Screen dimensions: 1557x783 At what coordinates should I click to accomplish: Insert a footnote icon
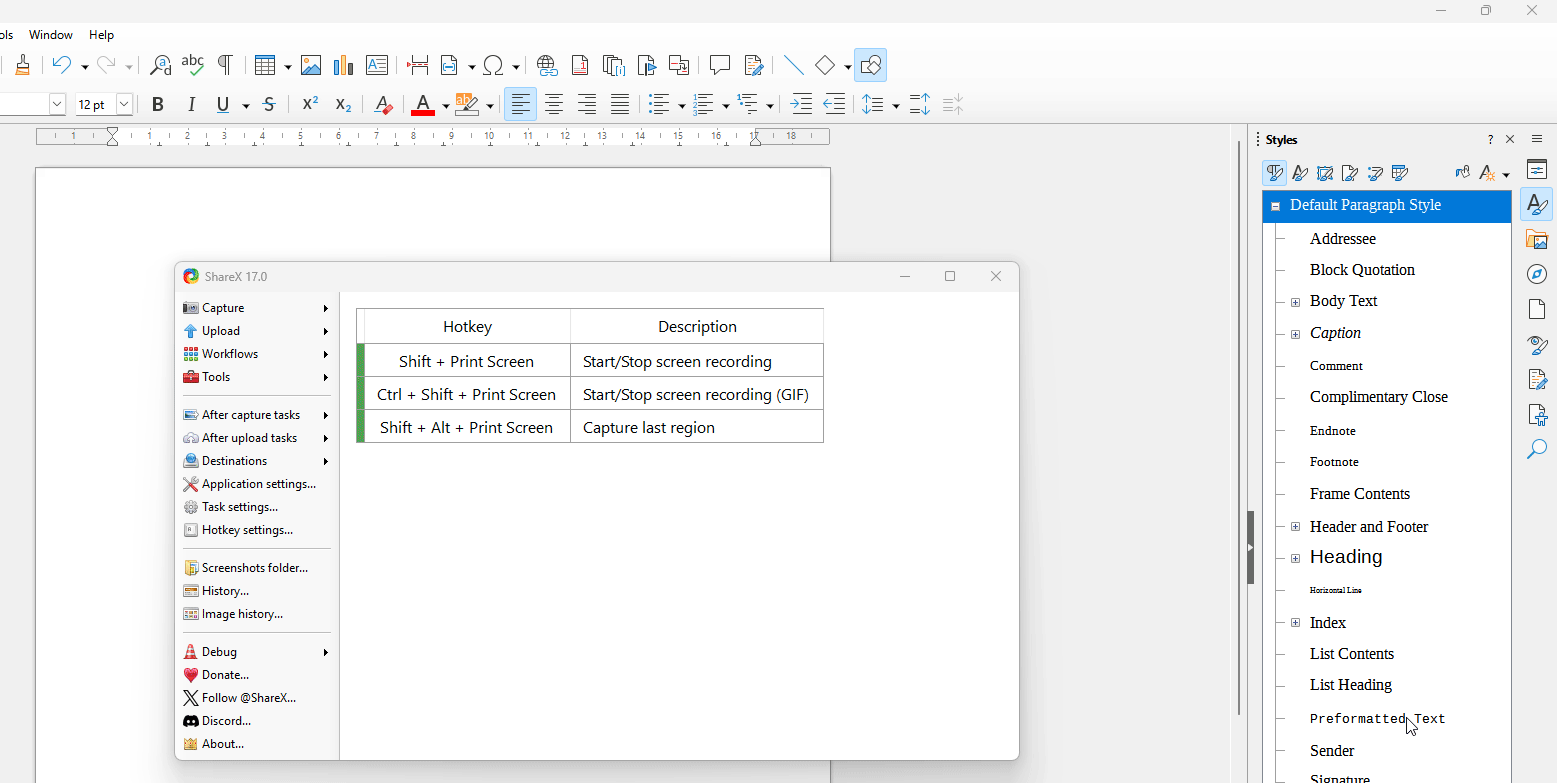(x=580, y=66)
